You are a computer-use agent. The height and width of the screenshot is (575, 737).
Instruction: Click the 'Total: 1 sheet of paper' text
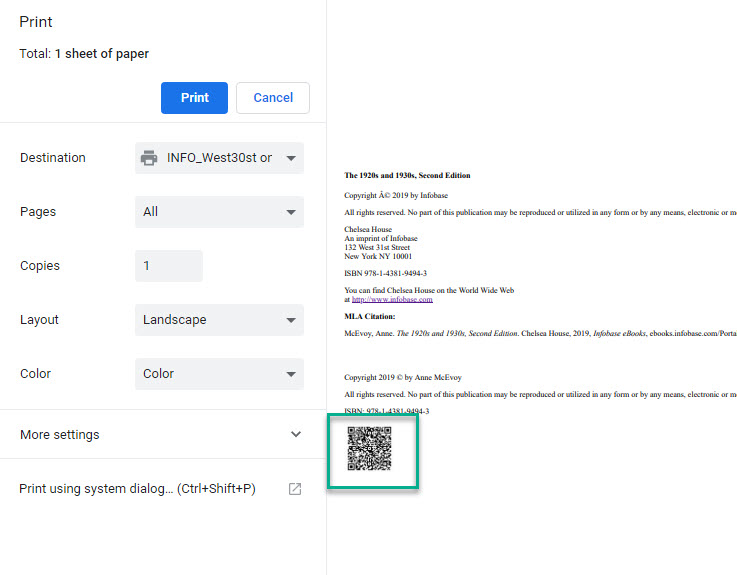point(84,54)
